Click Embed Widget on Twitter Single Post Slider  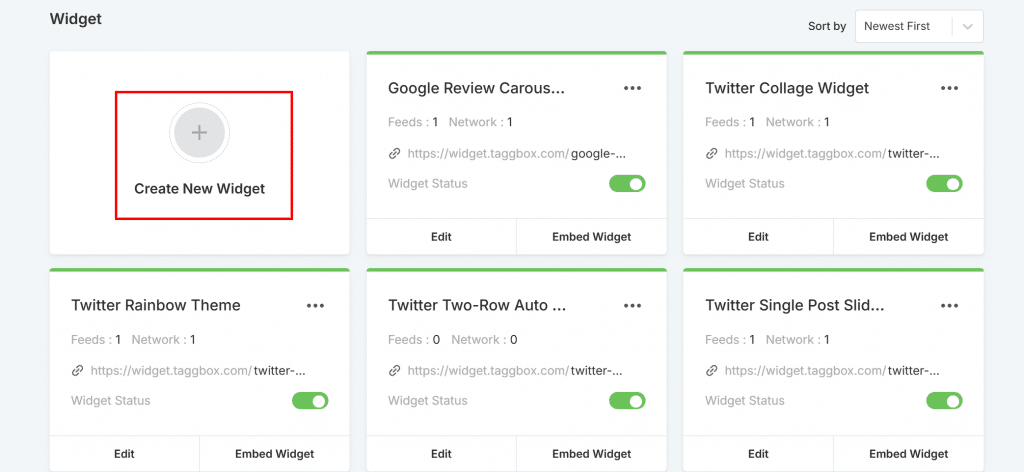click(908, 454)
